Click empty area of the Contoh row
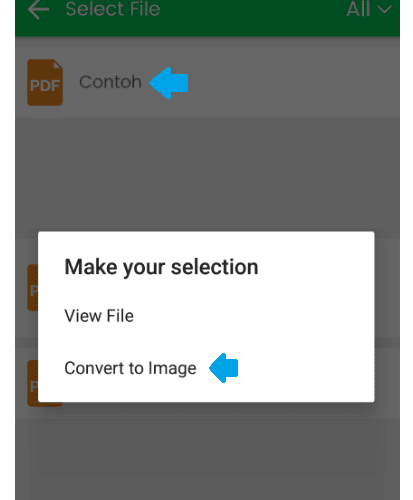 pos(293,83)
